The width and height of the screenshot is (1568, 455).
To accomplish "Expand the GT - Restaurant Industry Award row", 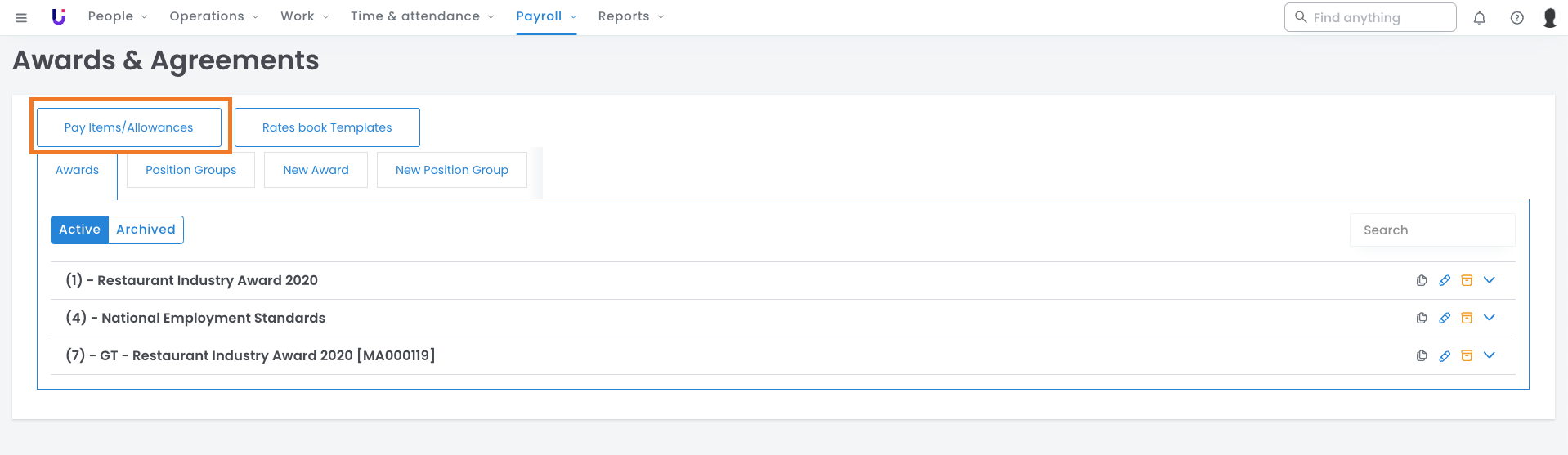I will pos(1489,355).
